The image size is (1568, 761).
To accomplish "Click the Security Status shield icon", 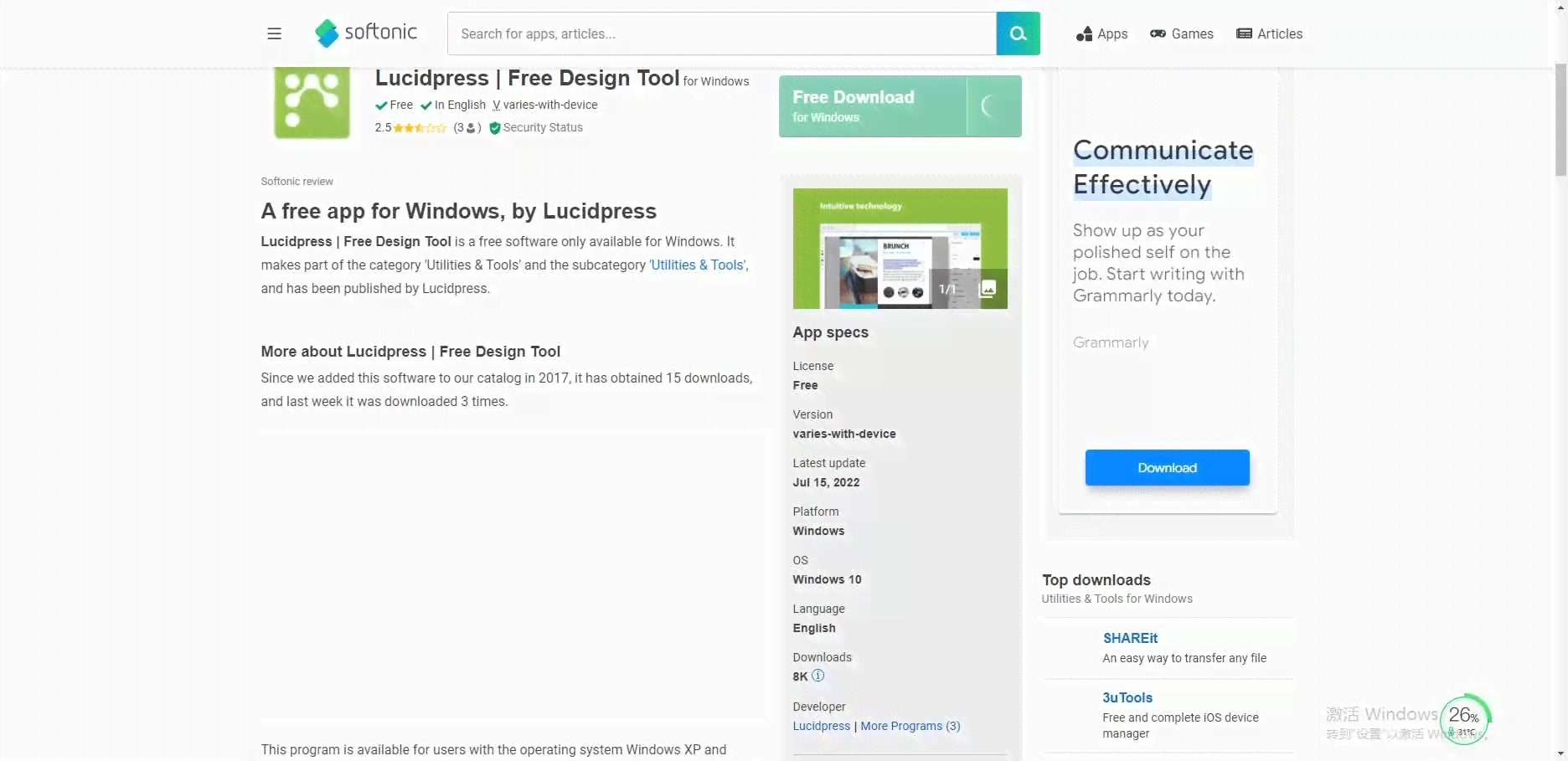I will (494, 128).
